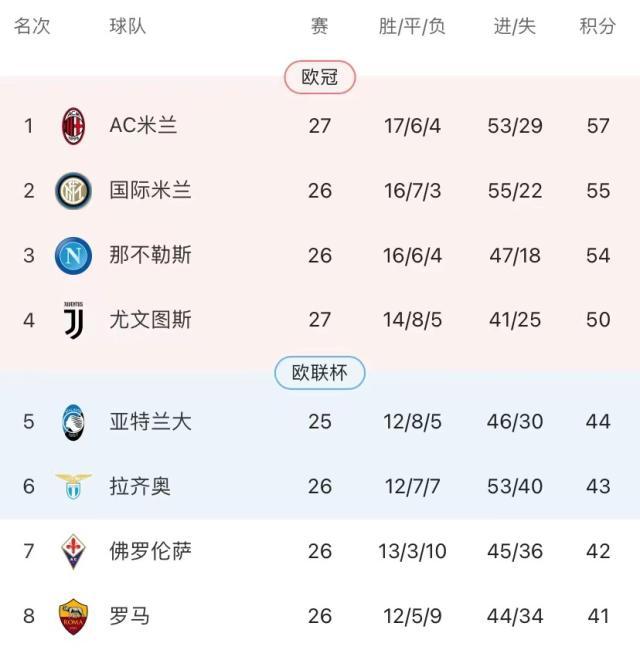The height and width of the screenshot is (650, 640).
Task: Click the Inter Milan club crest
Action: pos(73,190)
